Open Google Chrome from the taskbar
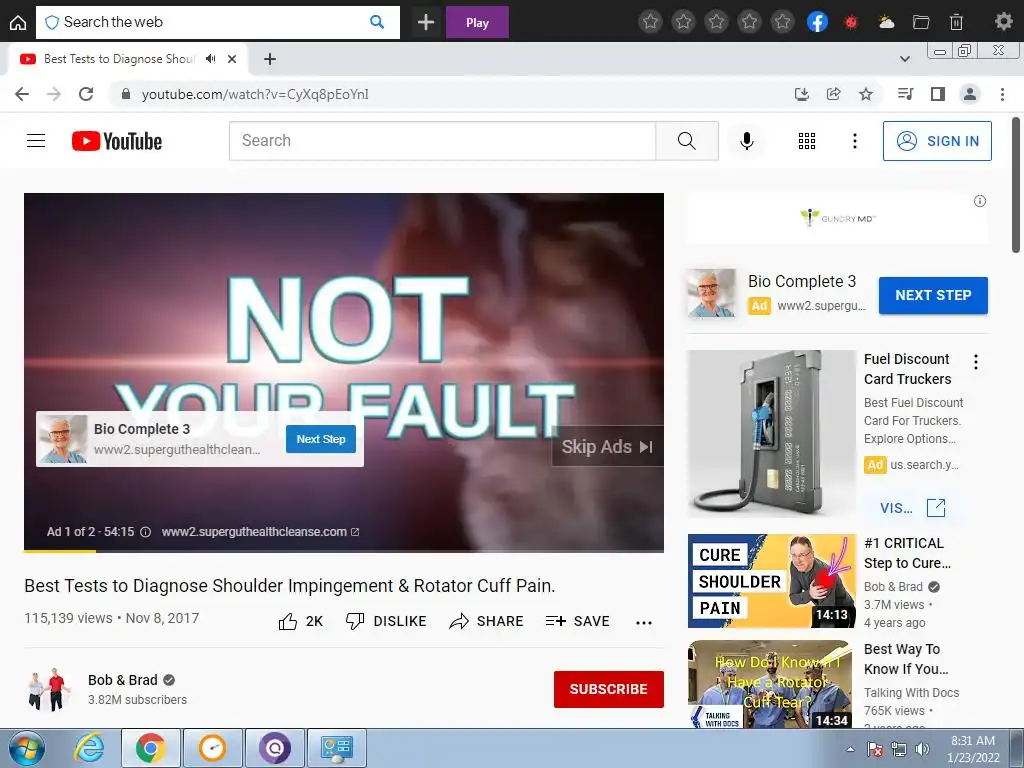The image size is (1024, 768). 150,748
